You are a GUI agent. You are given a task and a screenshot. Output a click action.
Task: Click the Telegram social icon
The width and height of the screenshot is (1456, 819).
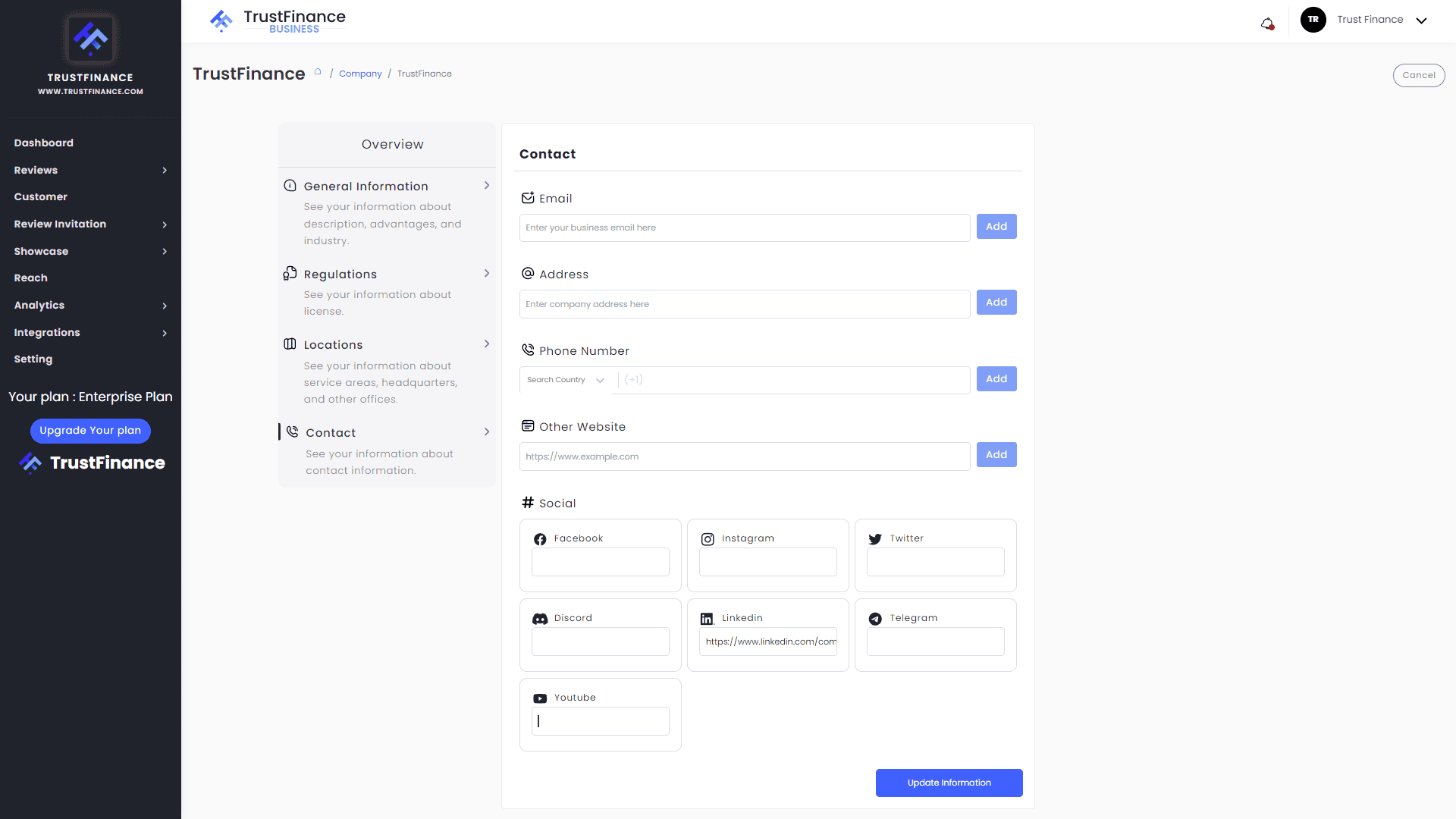(x=875, y=619)
